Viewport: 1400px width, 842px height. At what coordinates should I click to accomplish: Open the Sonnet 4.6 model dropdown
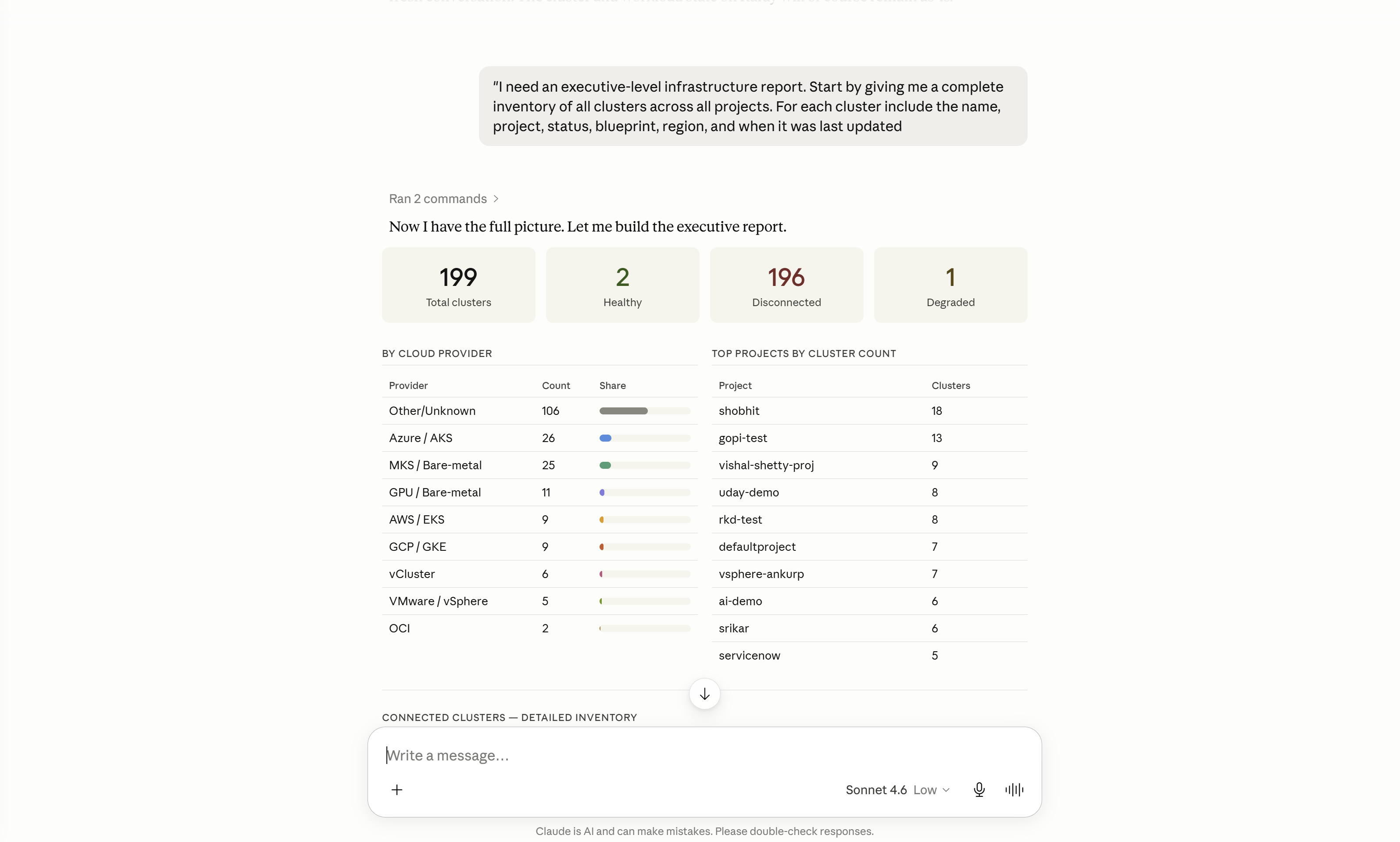[x=897, y=790]
